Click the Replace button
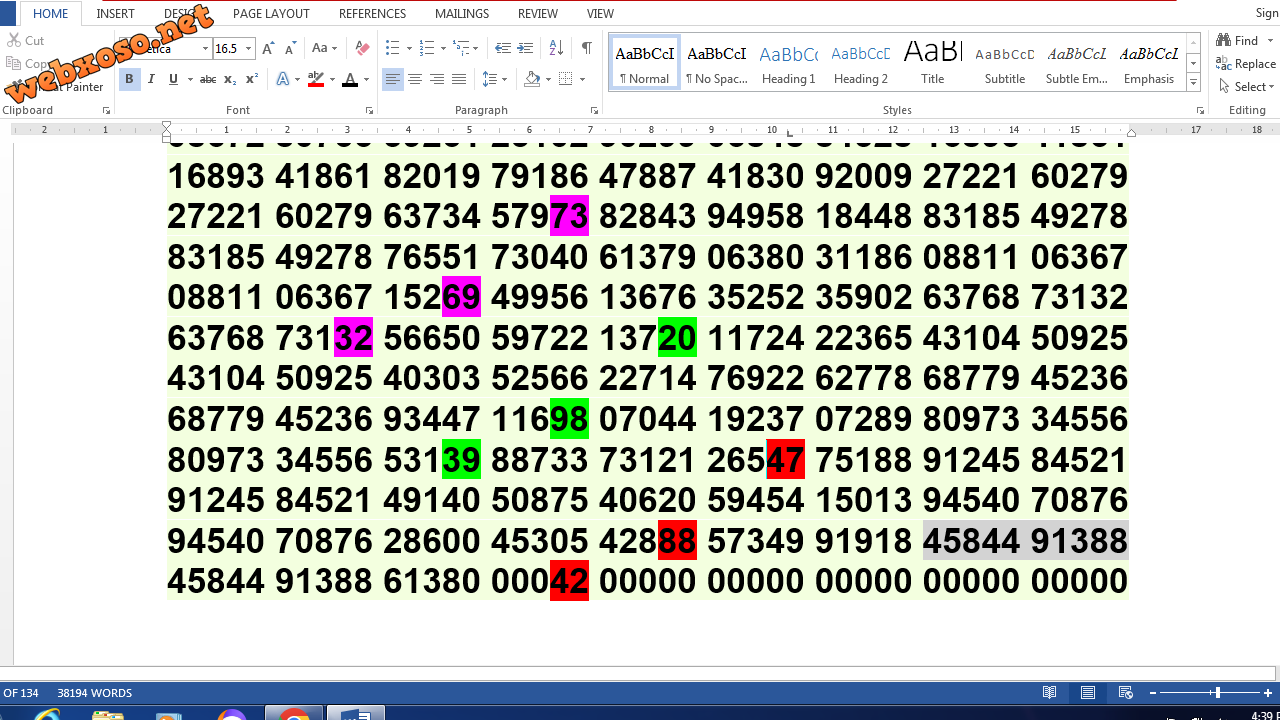 1247,64
